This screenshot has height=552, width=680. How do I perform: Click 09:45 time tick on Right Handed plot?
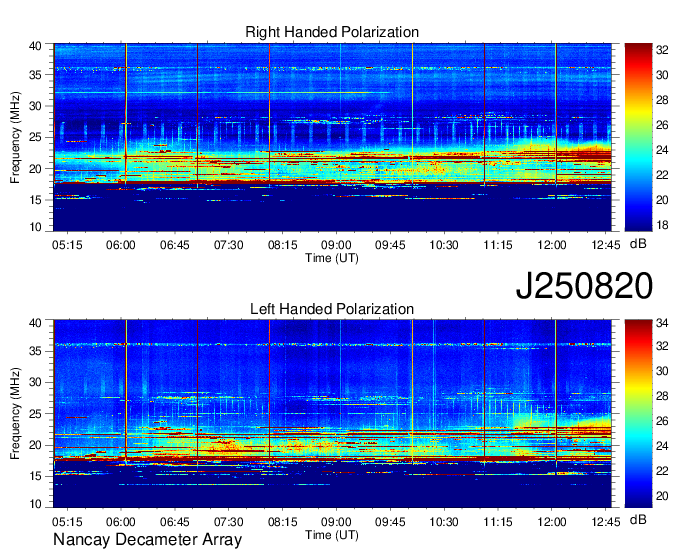coord(390,245)
